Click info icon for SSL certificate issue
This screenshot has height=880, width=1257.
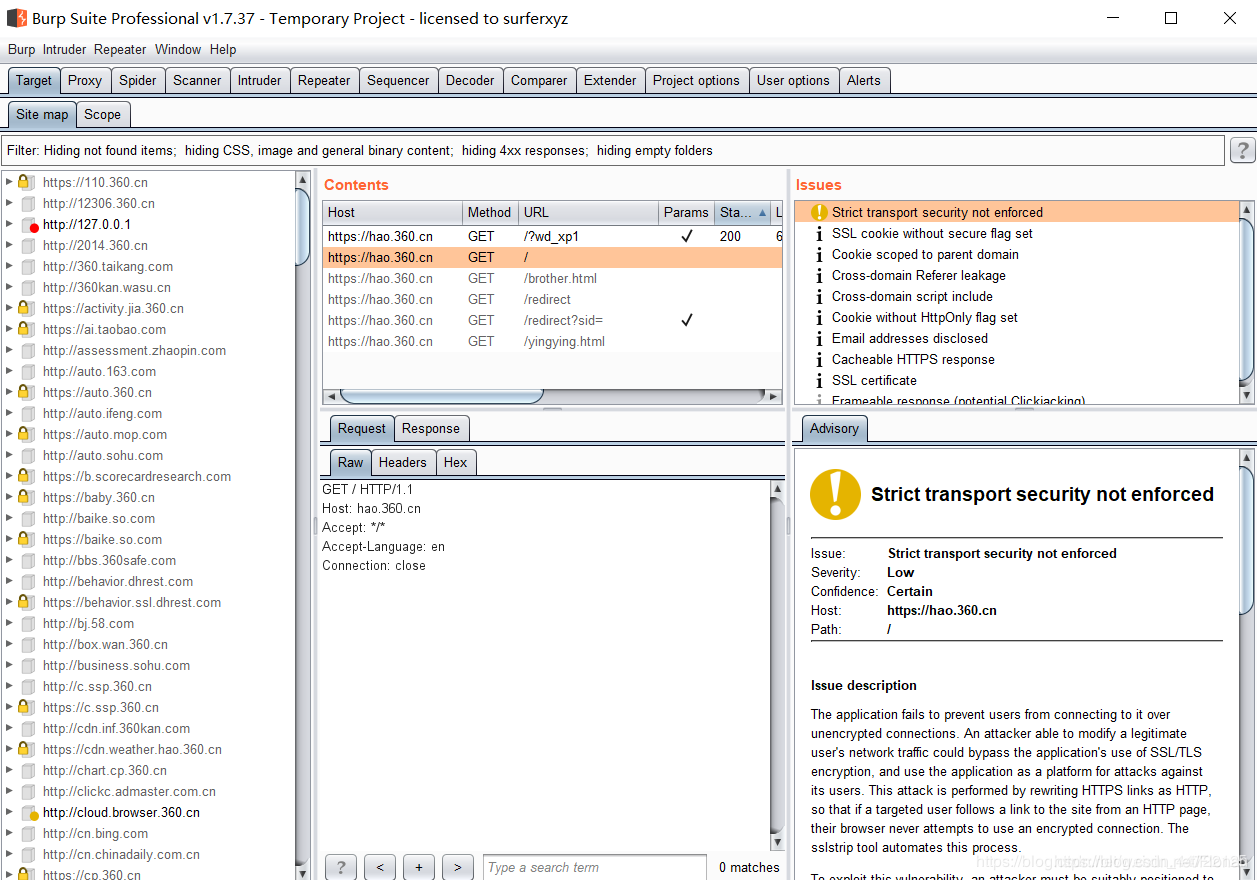[819, 380]
